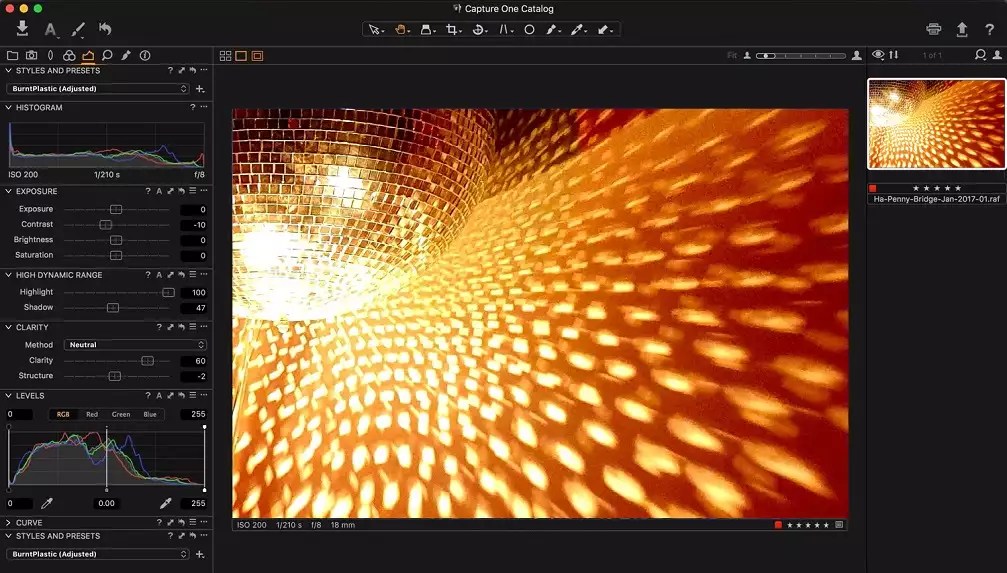Collapse the Clarity panel

pos(8,327)
